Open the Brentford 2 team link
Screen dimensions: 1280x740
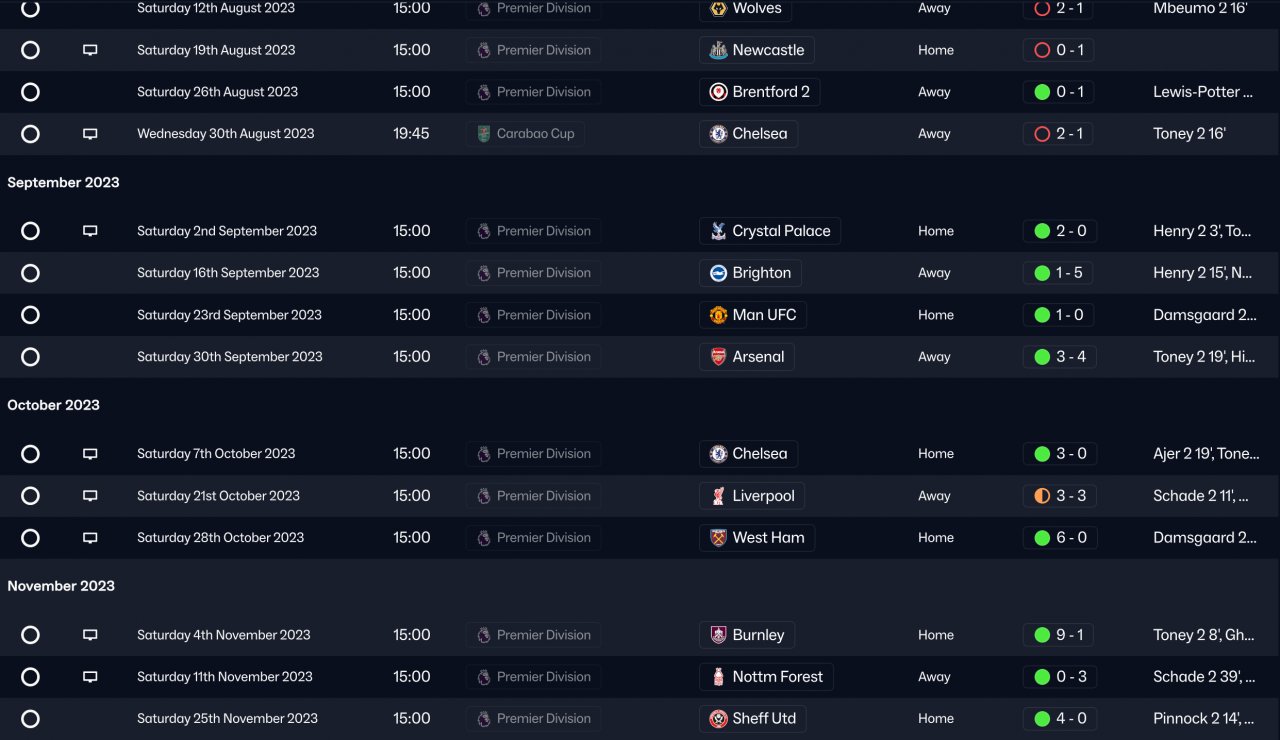[770, 92]
